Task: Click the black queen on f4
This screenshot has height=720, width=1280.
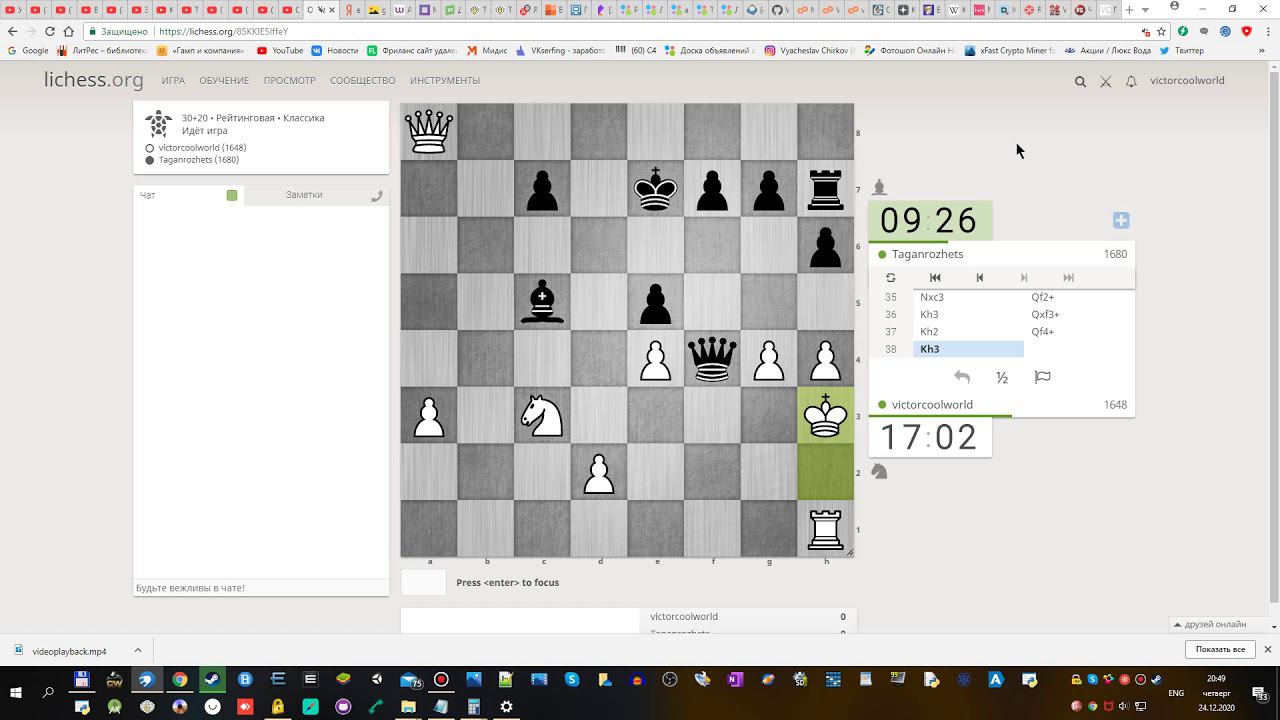Action: (x=712, y=358)
